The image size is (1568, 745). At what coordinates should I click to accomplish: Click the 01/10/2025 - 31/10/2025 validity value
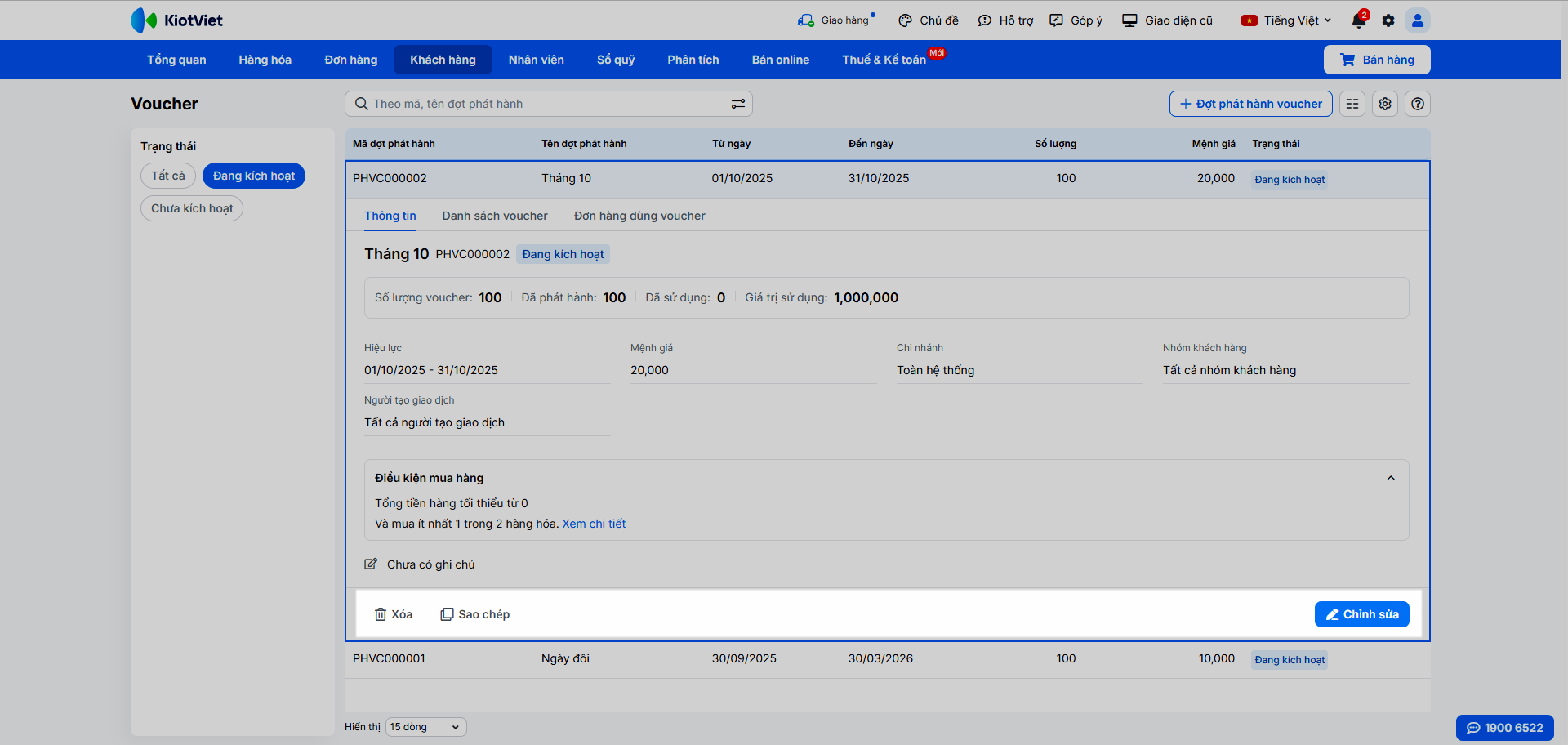pyautogui.click(x=431, y=370)
